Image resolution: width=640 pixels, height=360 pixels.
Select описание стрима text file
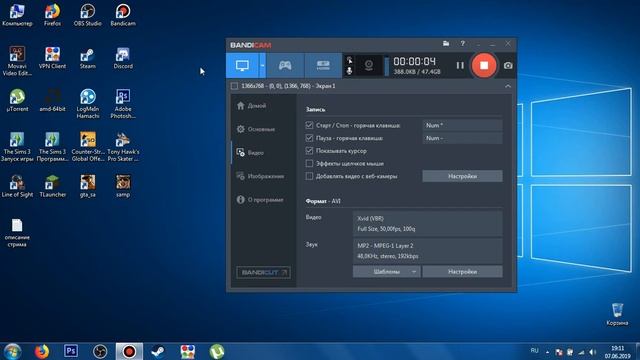click(17, 233)
